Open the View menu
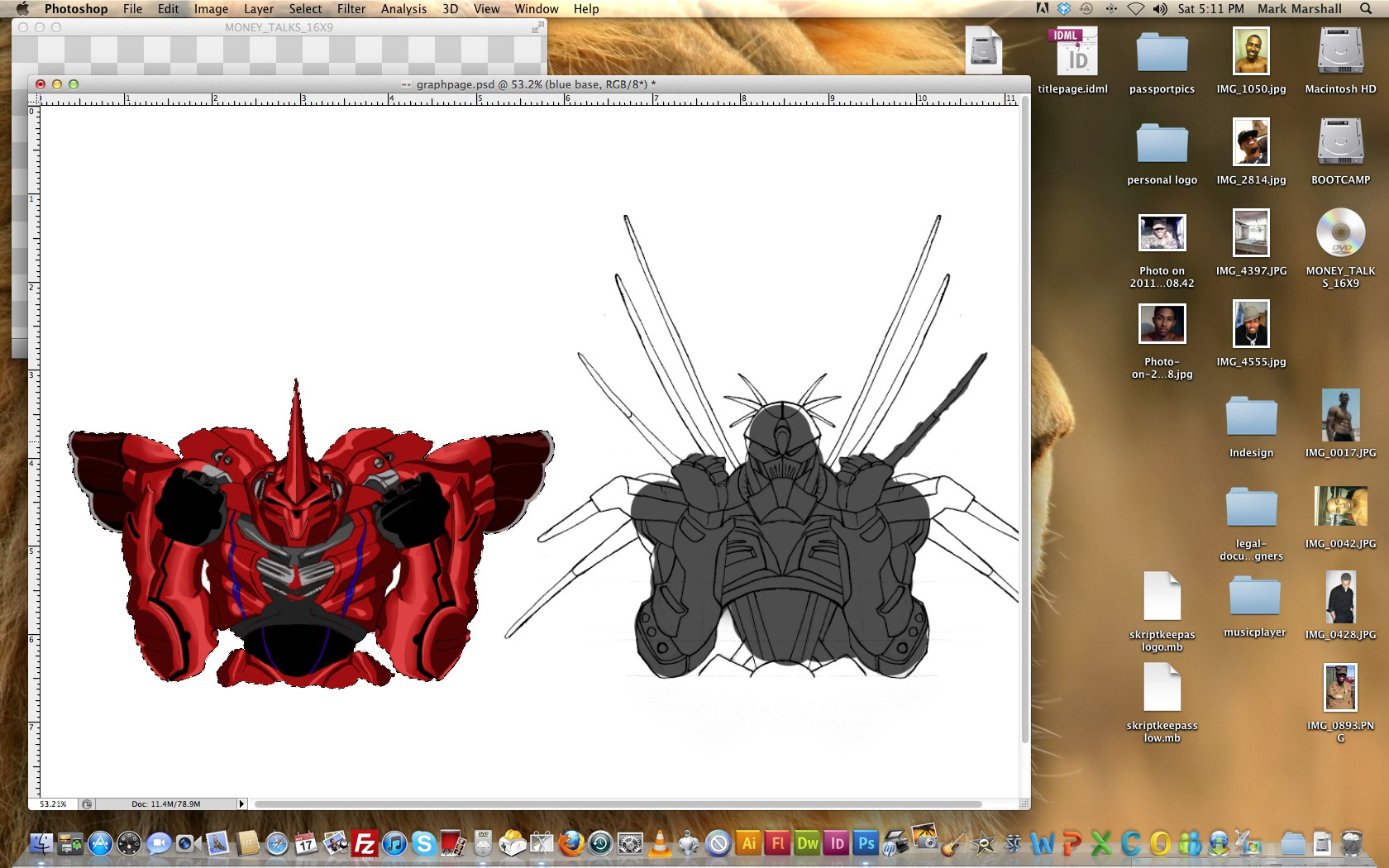 point(486,9)
